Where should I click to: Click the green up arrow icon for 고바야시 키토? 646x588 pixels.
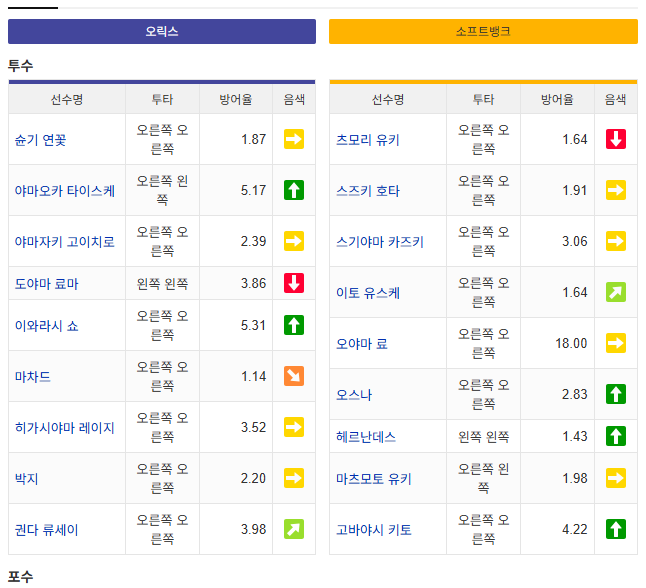(x=616, y=529)
